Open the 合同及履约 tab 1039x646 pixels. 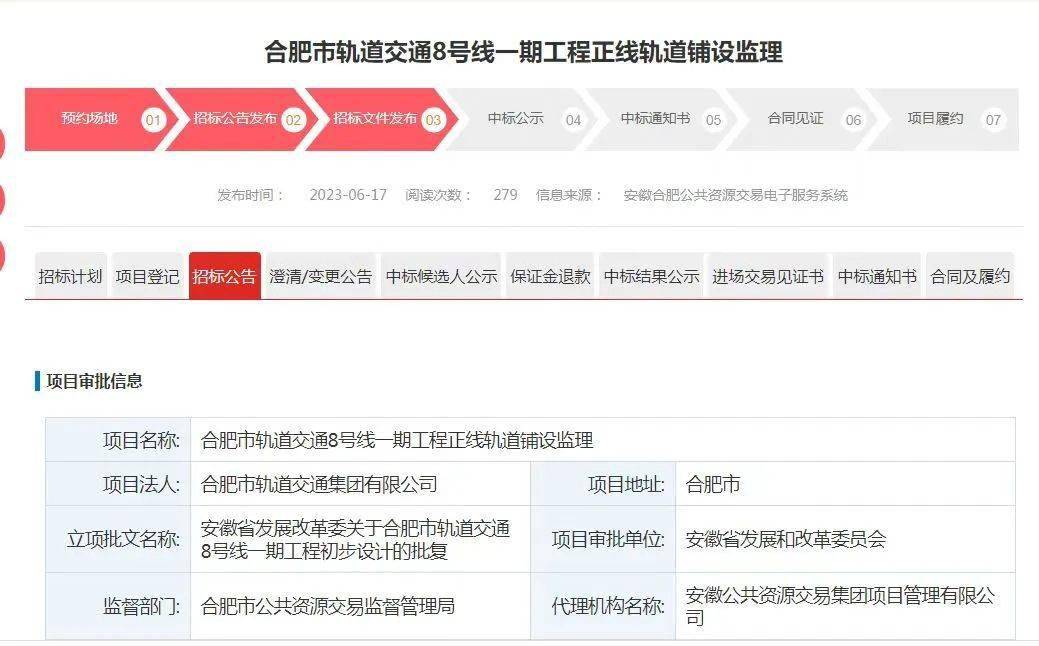tap(970, 276)
